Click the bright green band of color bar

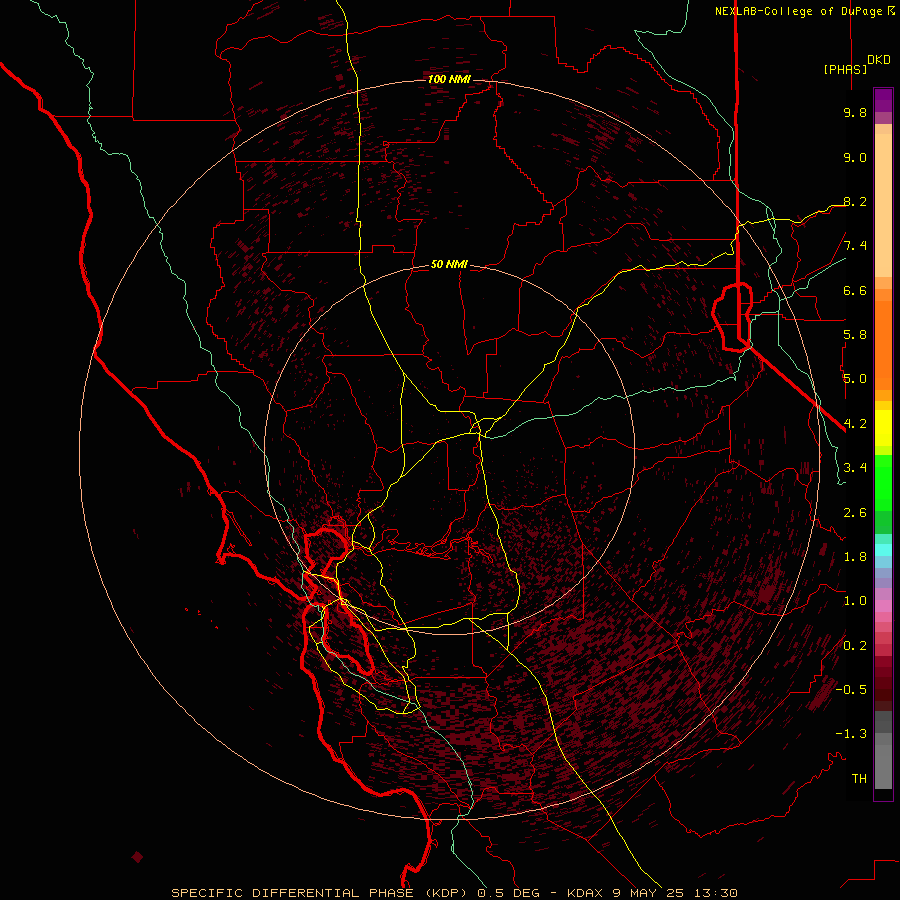(x=883, y=482)
